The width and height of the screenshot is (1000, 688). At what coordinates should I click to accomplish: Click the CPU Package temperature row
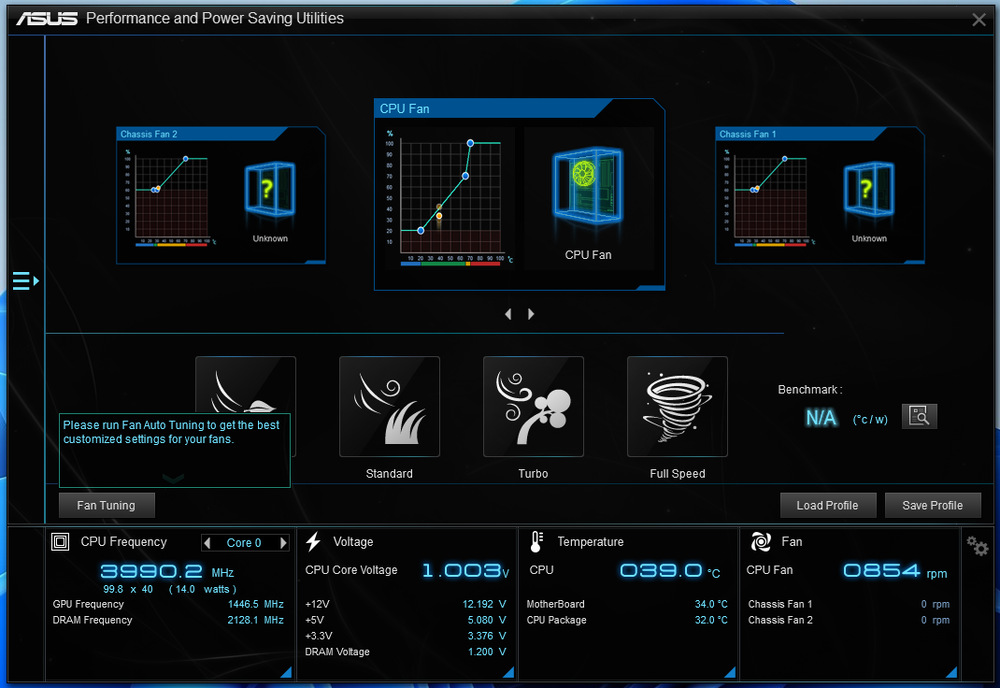[x=627, y=620]
